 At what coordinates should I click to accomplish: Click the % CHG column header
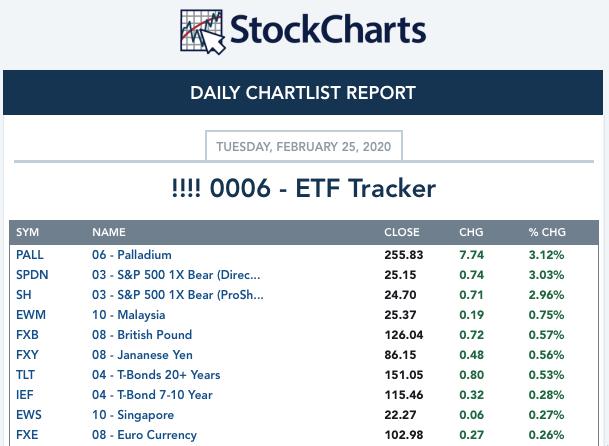pos(547,232)
